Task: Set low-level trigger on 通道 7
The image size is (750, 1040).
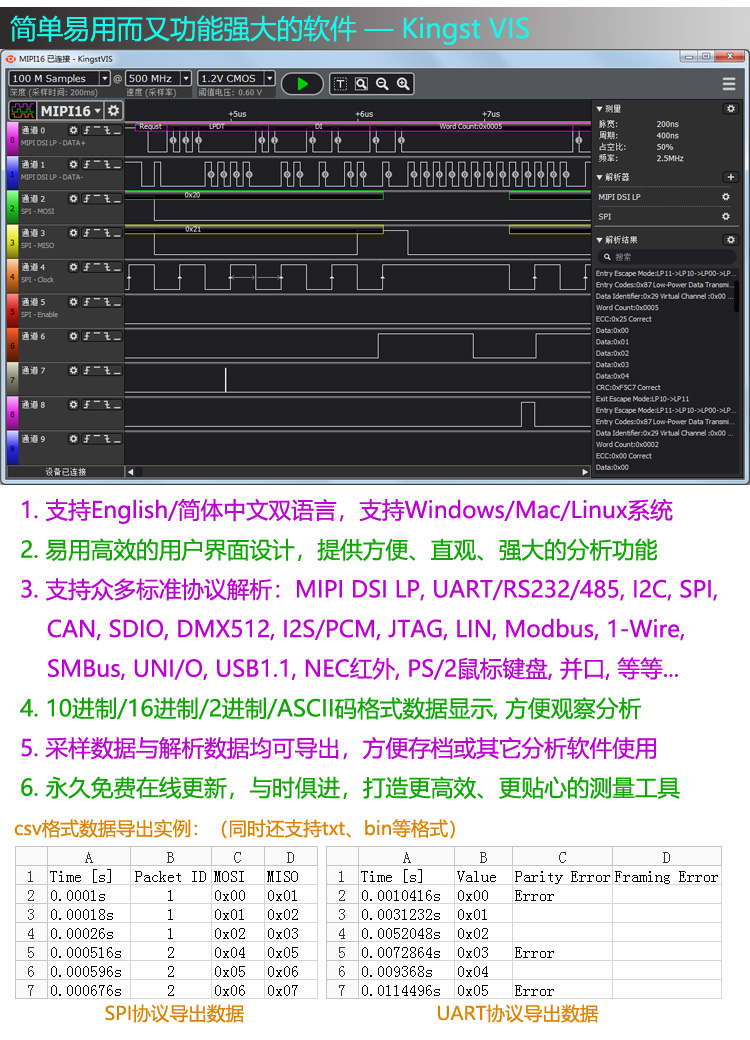Action: point(117,371)
